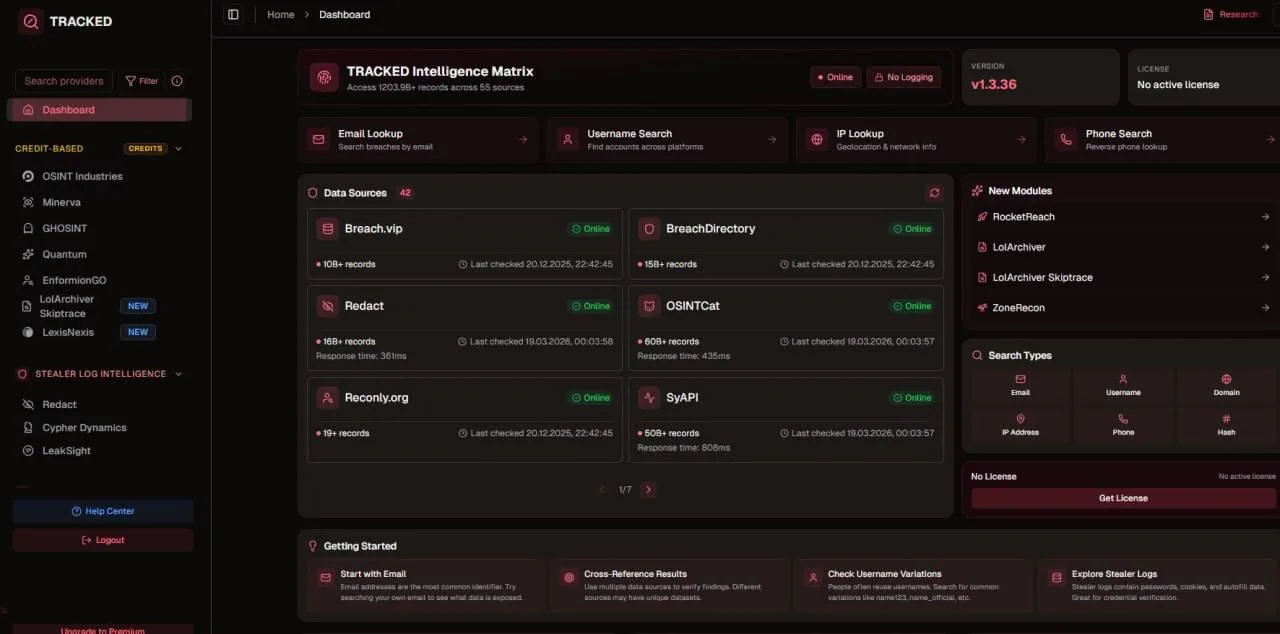Click the BreachDirectory shield icon
1280x634 pixels.
648,229
